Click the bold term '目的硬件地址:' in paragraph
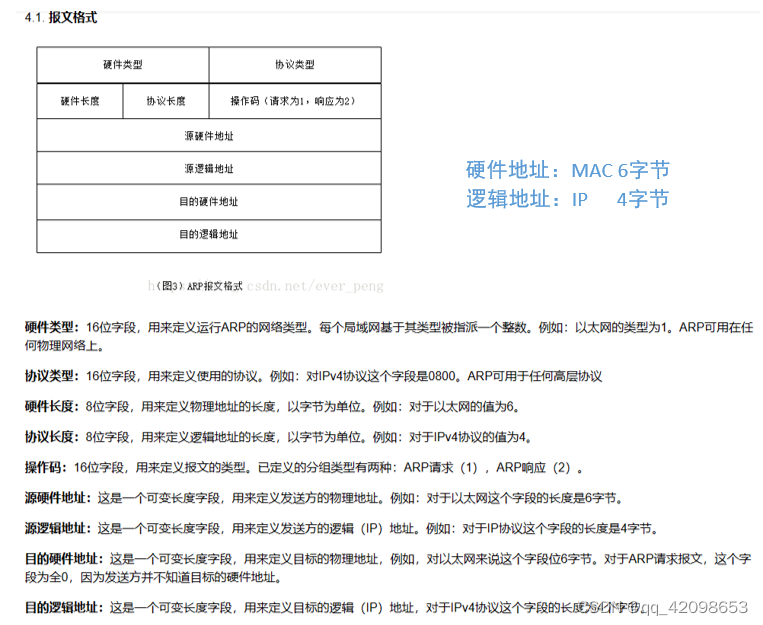Screen dimensions: 763x625 pos(64,559)
